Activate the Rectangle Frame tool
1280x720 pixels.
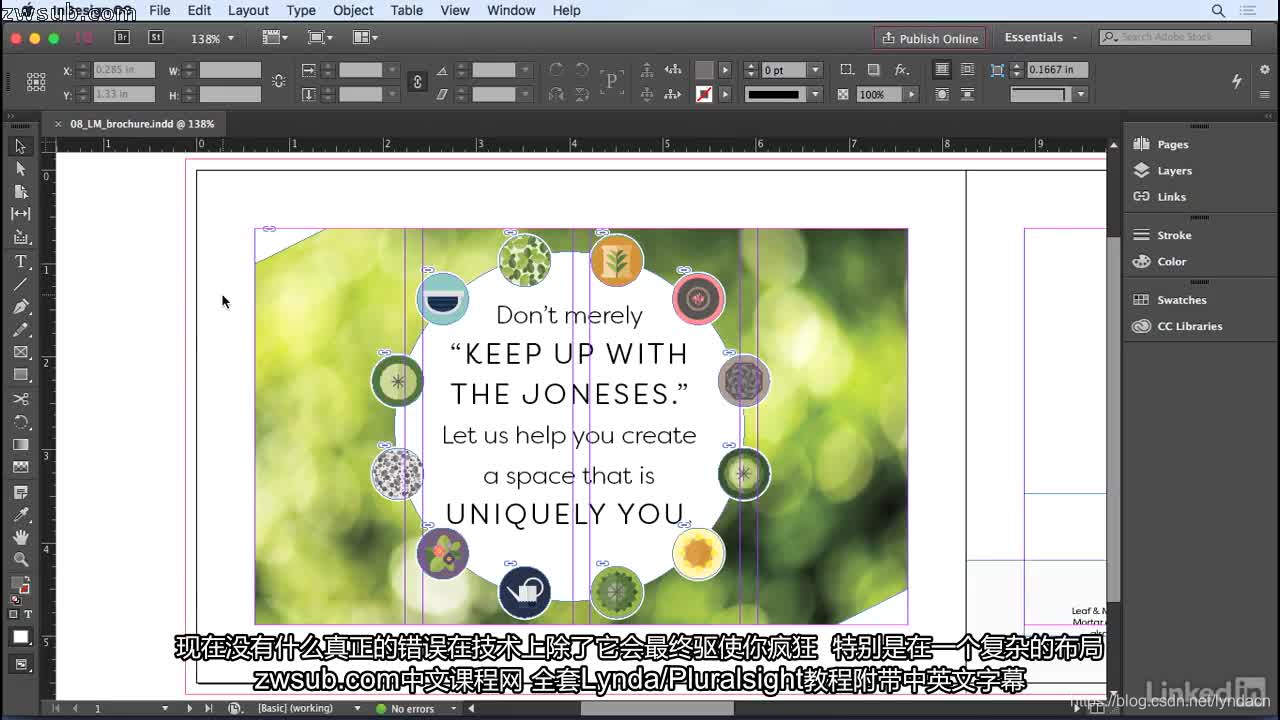[x=21, y=353]
